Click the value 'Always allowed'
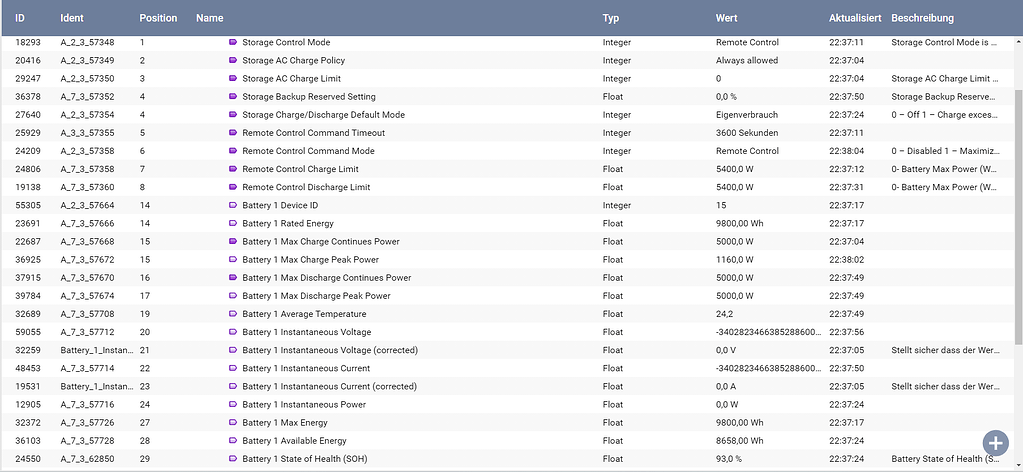The height and width of the screenshot is (472, 1023). pyautogui.click(x=746, y=61)
